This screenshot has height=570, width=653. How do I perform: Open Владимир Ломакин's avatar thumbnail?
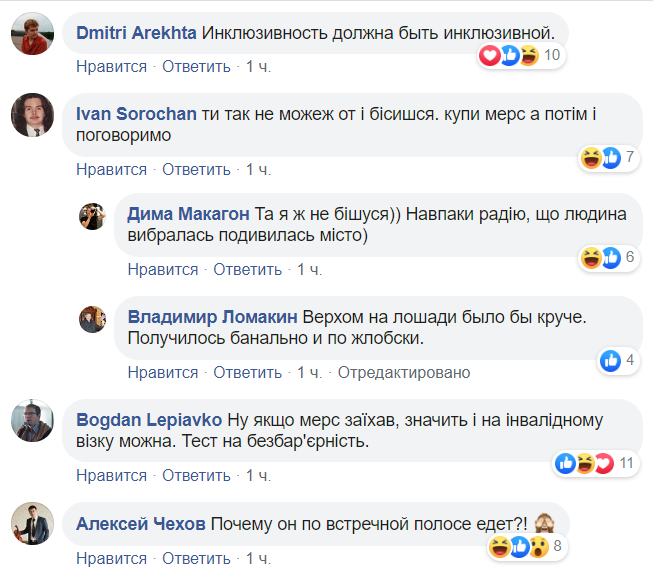pyautogui.click(x=93, y=318)
